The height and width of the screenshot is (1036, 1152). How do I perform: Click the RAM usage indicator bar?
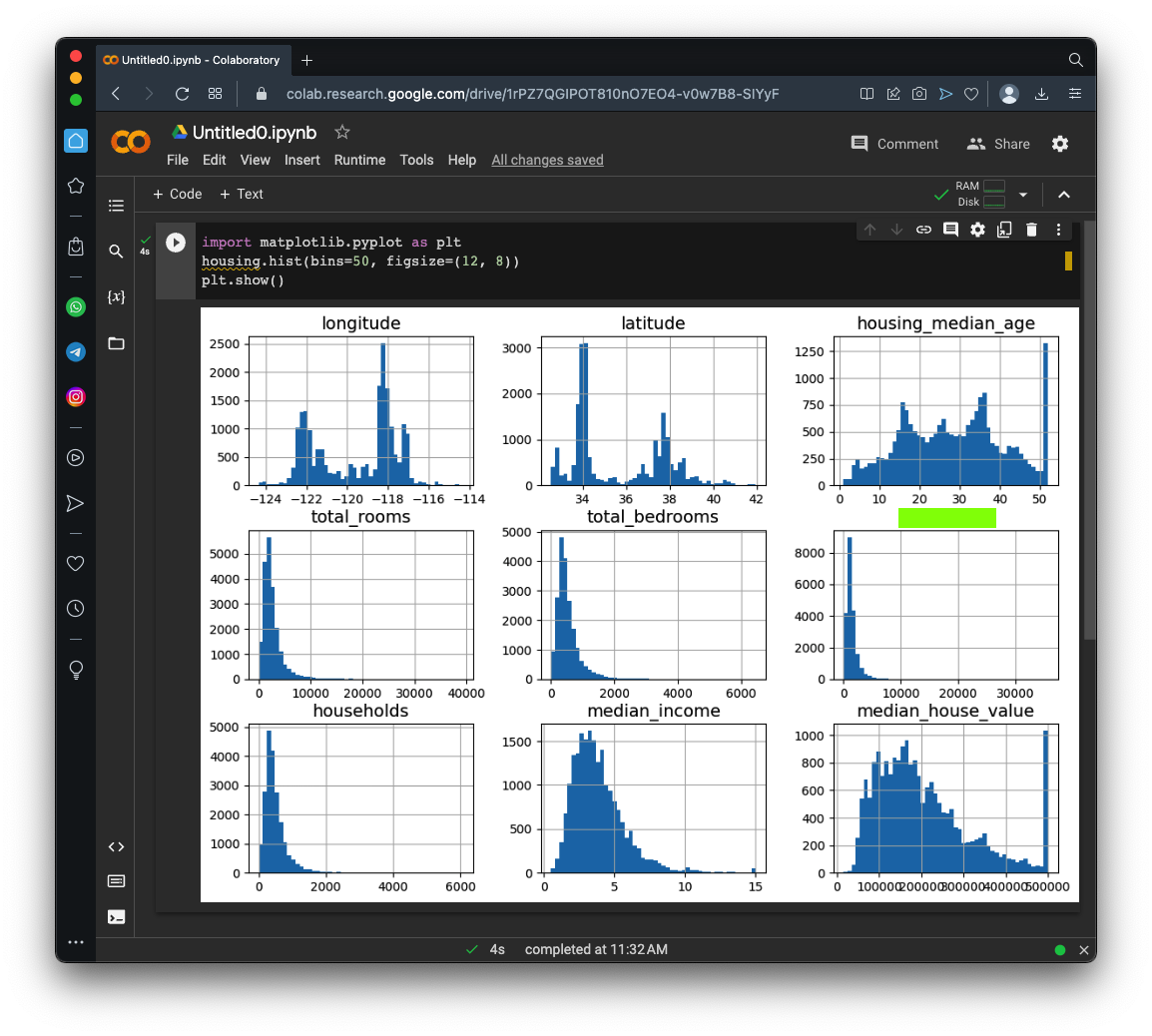[993, 187]
